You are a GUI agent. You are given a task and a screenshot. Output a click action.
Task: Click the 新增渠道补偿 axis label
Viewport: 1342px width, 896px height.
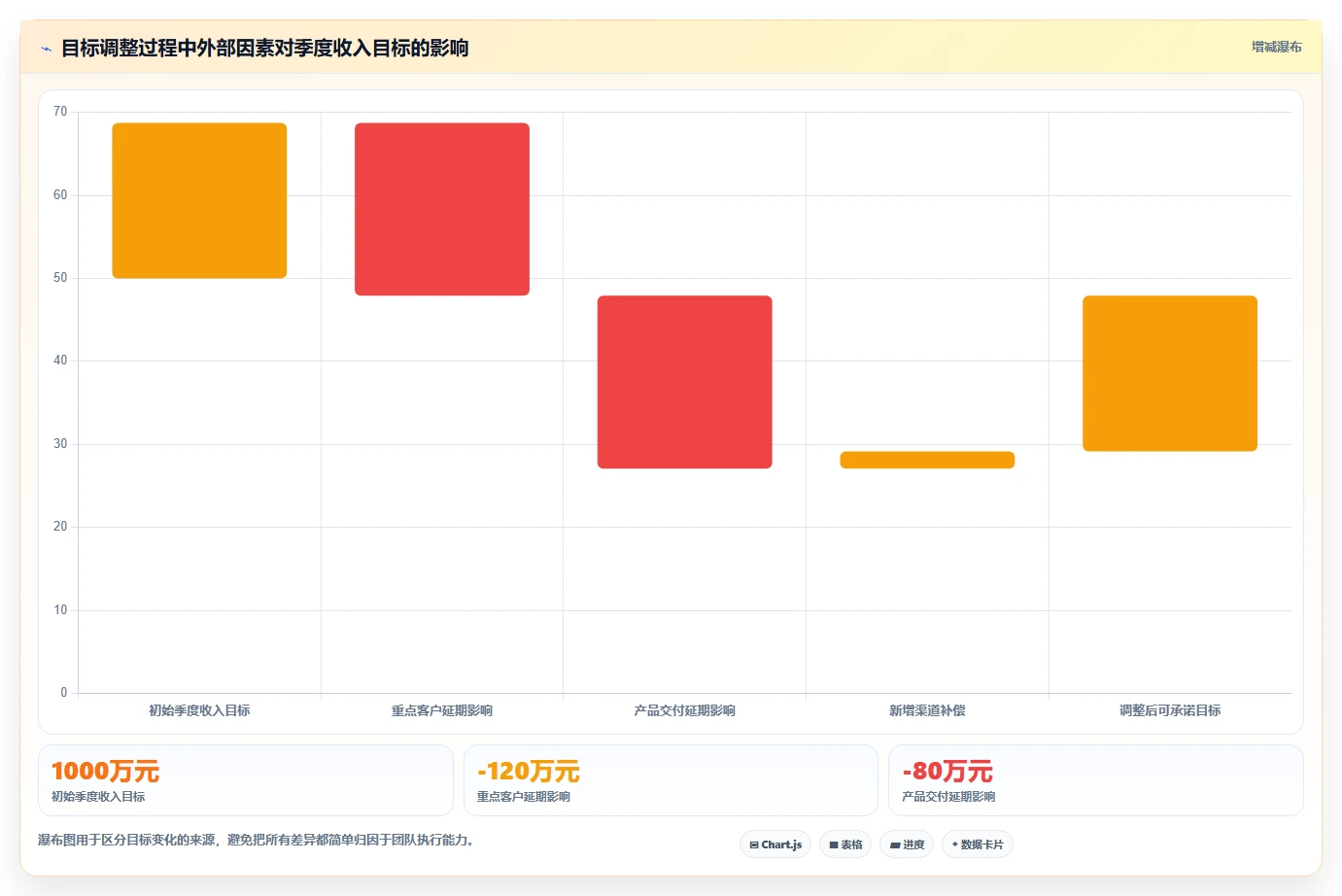coord(927,710)
